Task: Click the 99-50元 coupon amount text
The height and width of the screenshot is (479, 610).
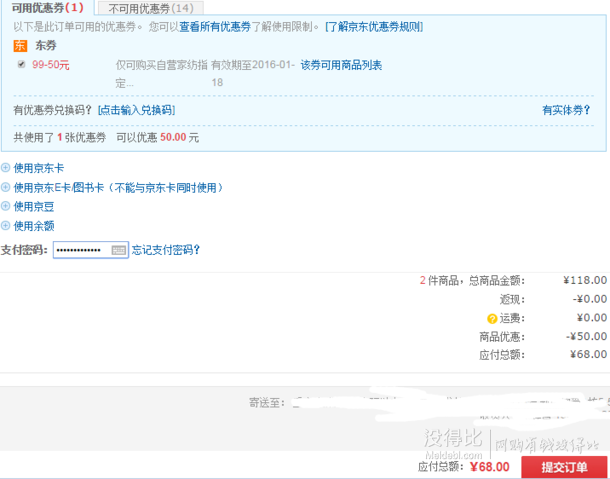Action: point(51,65)
